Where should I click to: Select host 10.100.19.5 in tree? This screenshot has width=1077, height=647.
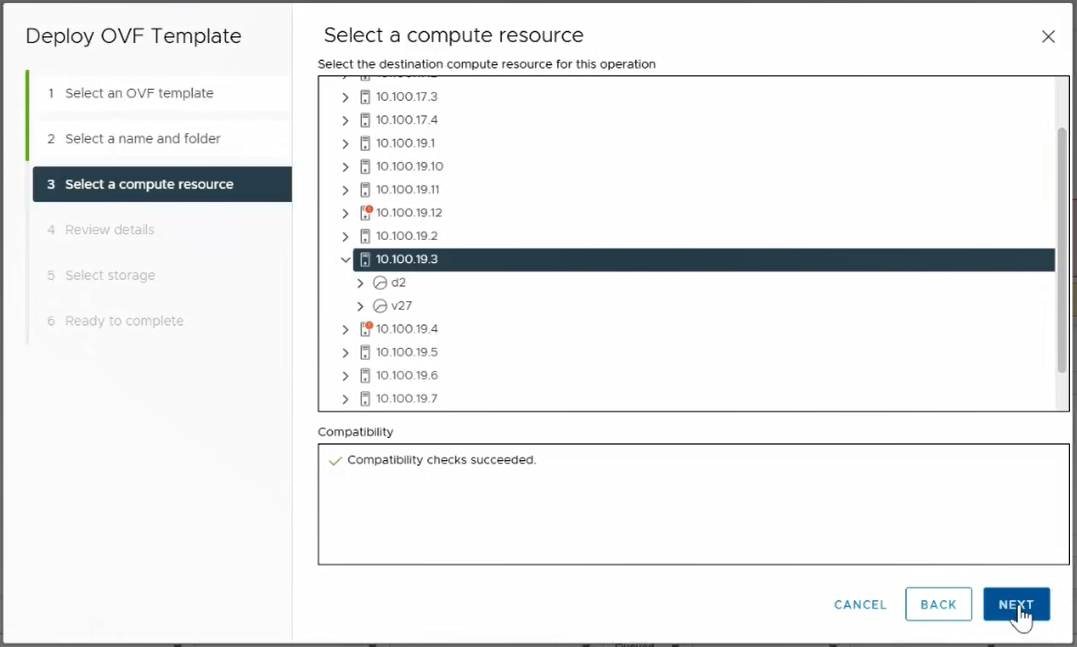(407, 353)
